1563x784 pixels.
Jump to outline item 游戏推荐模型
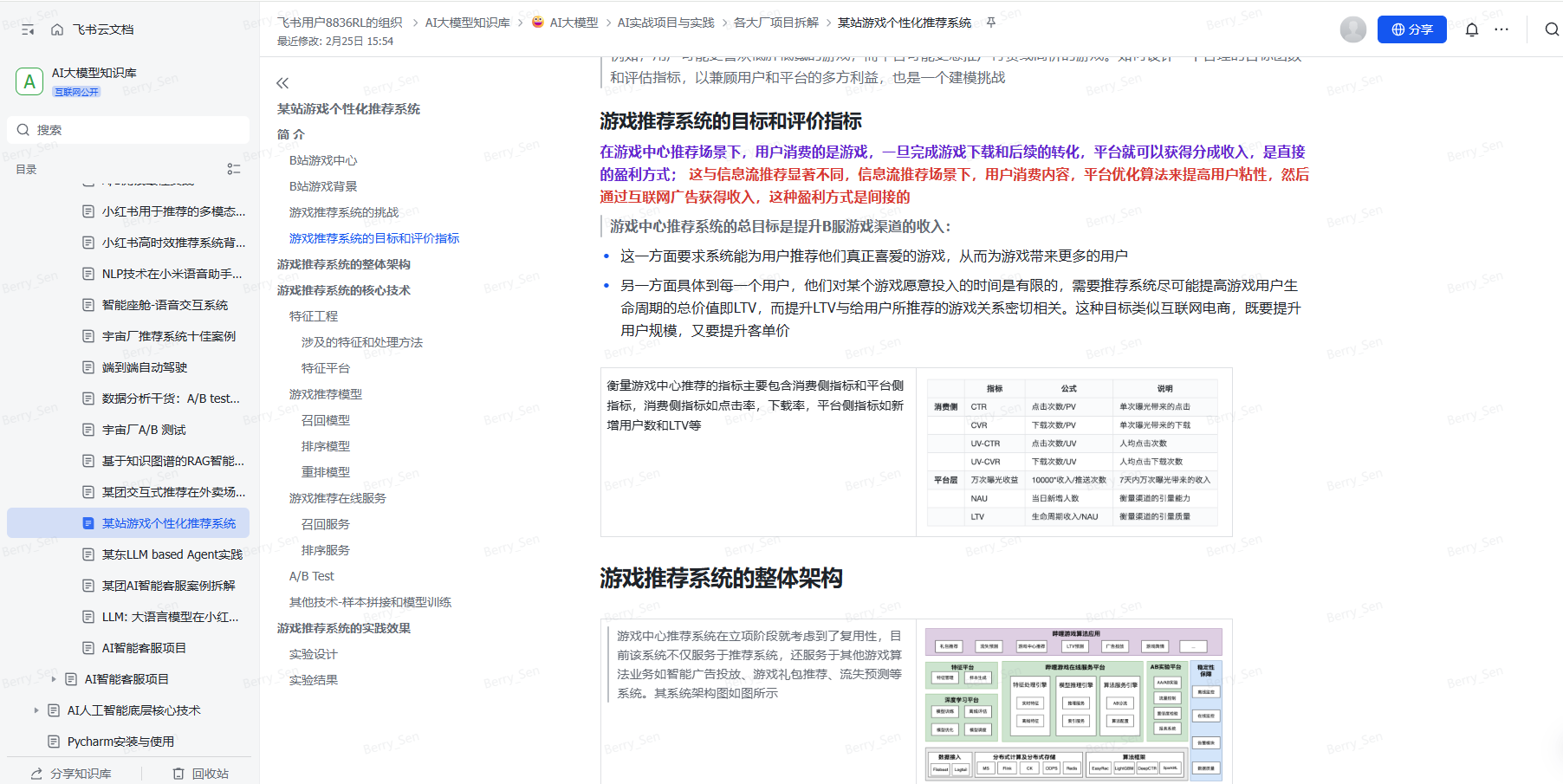(x=326, y=394)
